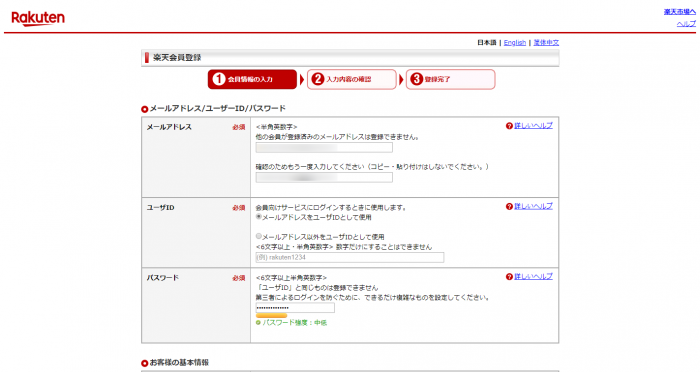This screenshot has height=372, width=700.
Task: Focus the password field
Action: (295, 308)
